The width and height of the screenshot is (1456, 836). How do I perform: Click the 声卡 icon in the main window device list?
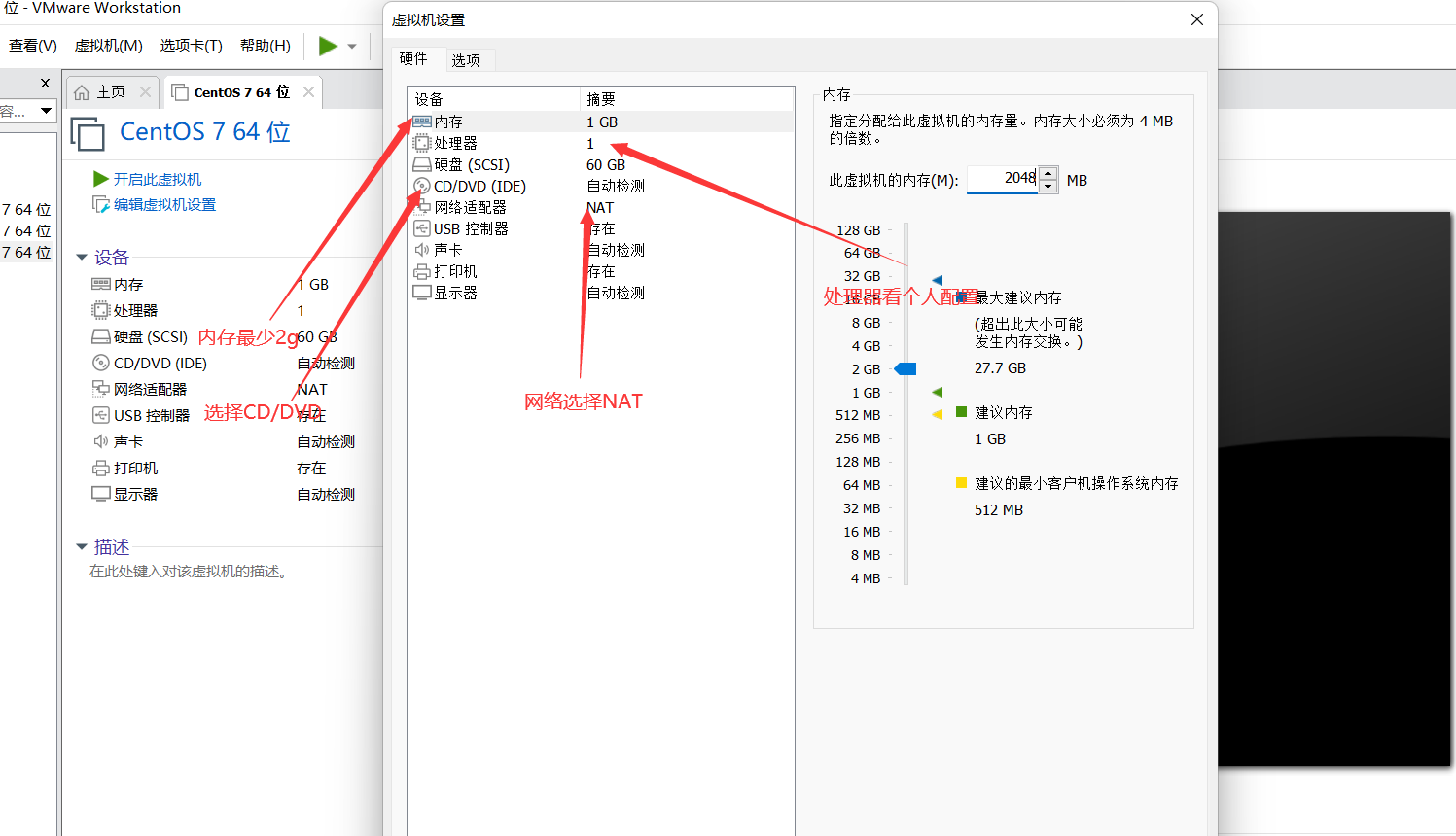click(x=101, y=441)
